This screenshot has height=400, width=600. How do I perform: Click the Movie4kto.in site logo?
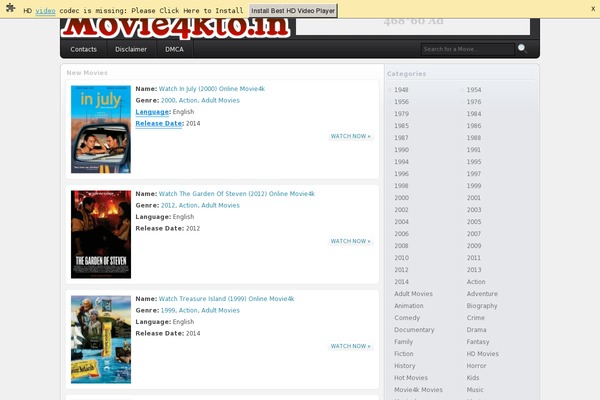click(176, 27)
